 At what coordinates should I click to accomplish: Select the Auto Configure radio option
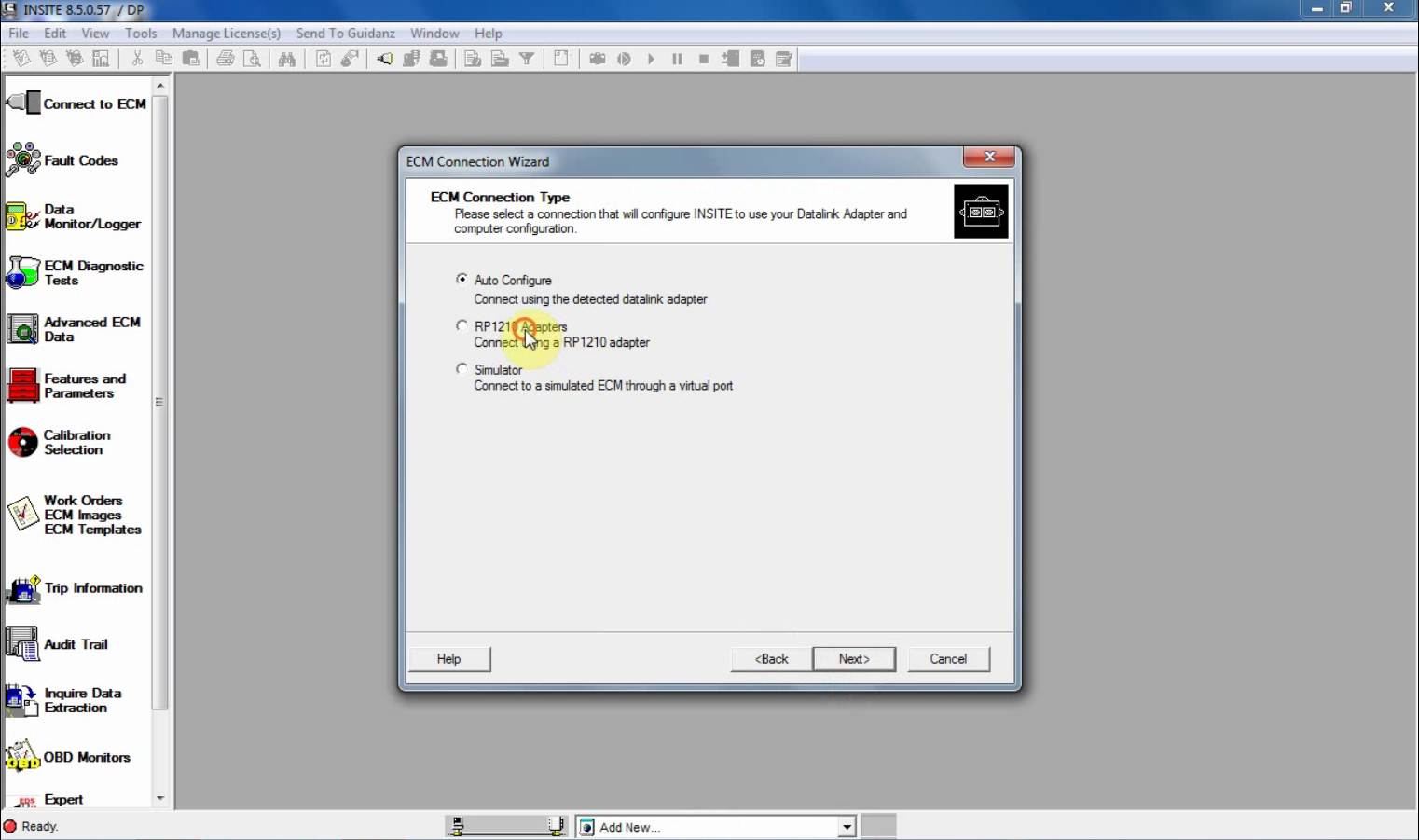[462, 279]
